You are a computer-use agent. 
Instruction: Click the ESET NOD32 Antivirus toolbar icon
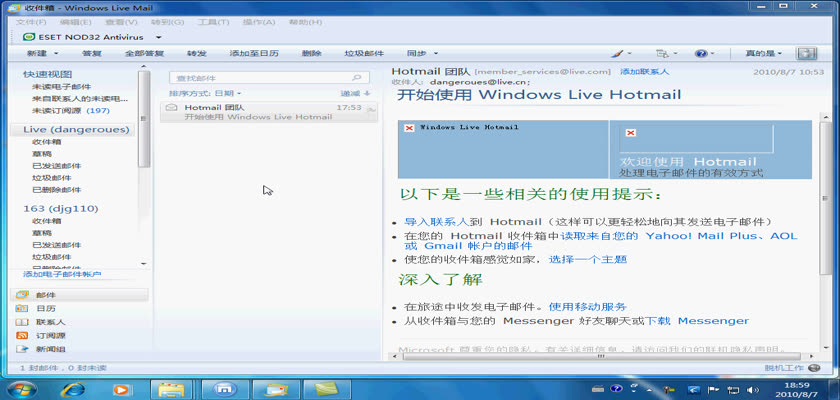pyautogui.click(x=29, y=36)
